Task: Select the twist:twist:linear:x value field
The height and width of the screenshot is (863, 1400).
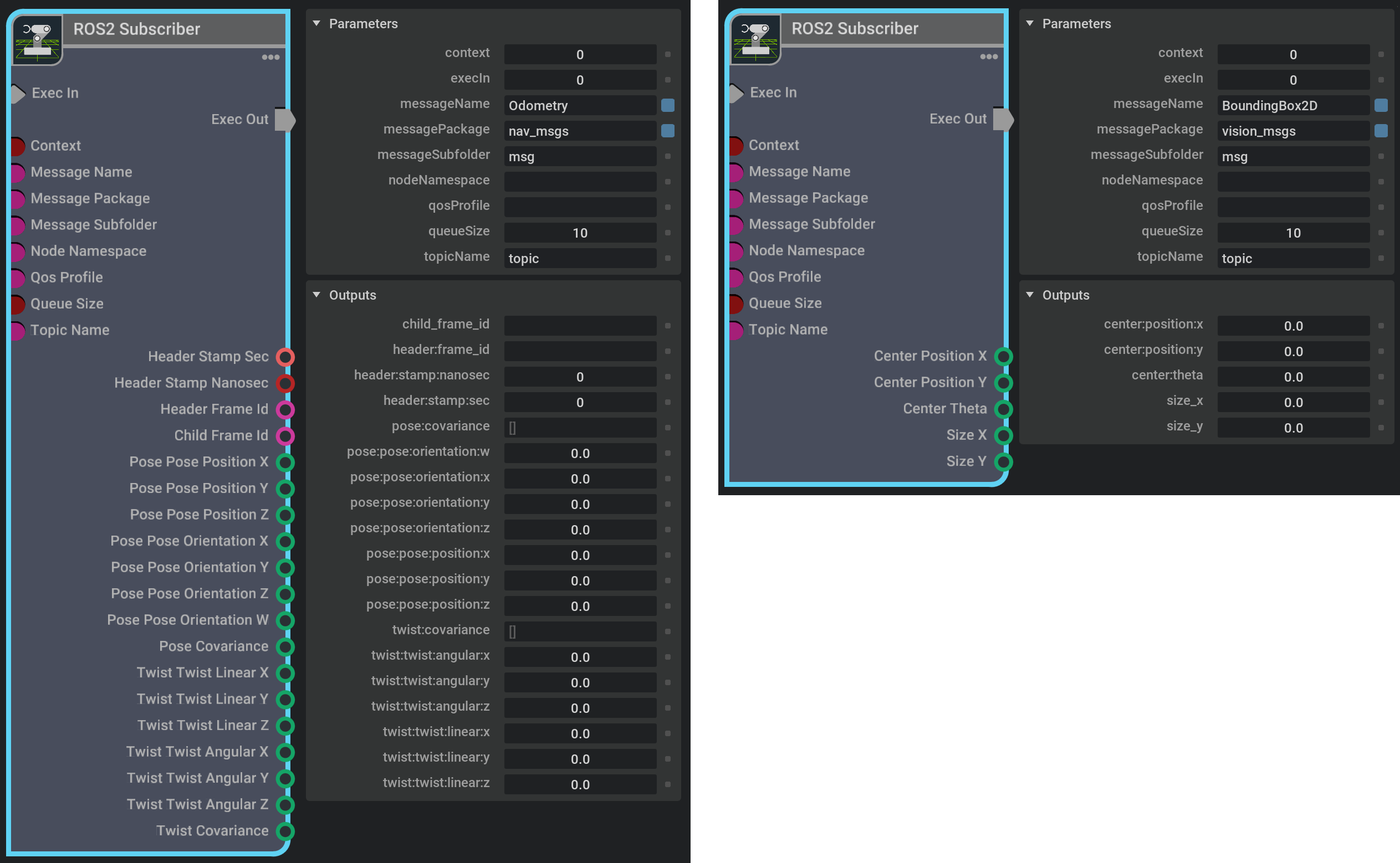Action: point(580,733)
